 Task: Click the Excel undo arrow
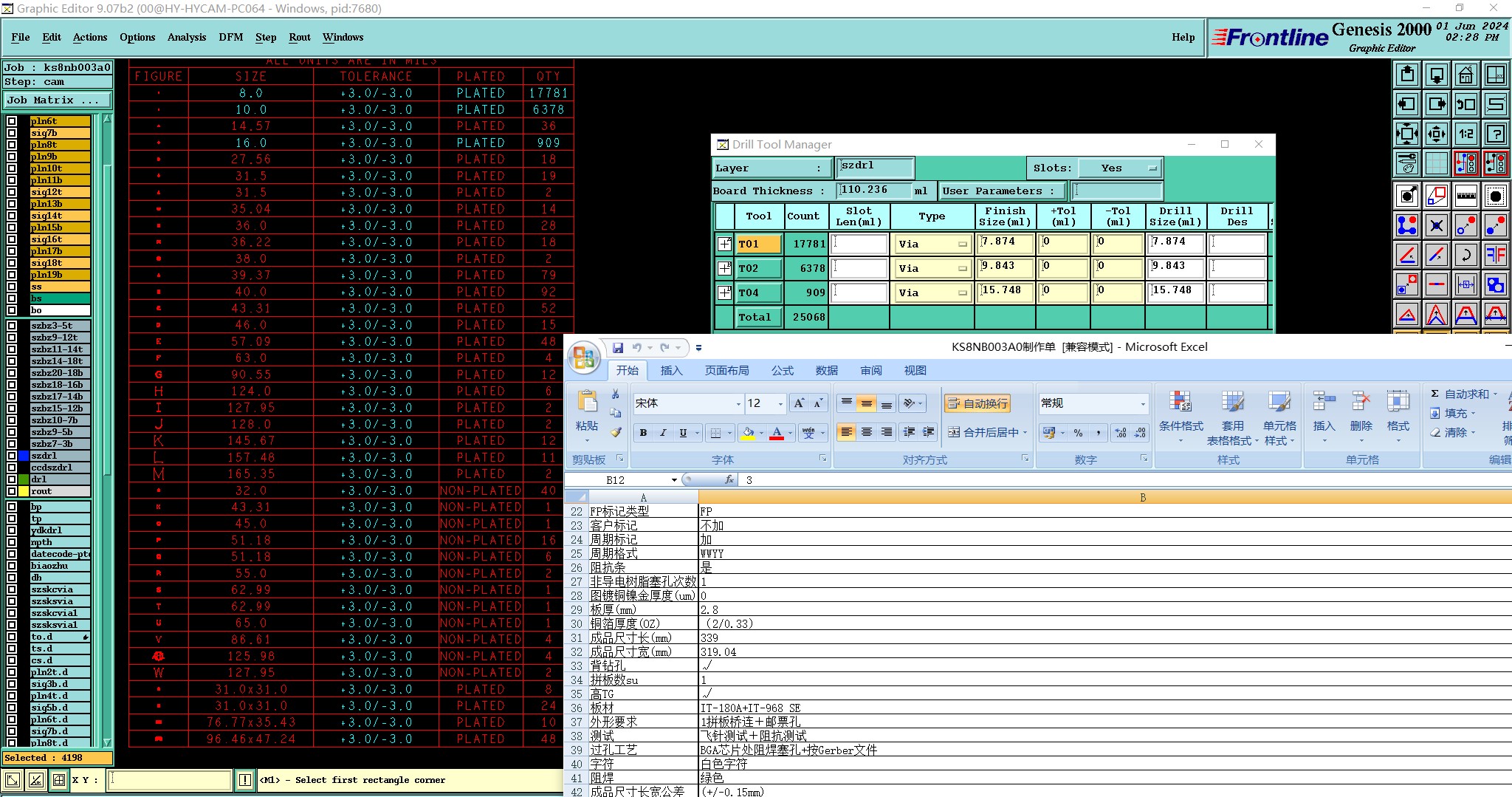pos(636,347)
